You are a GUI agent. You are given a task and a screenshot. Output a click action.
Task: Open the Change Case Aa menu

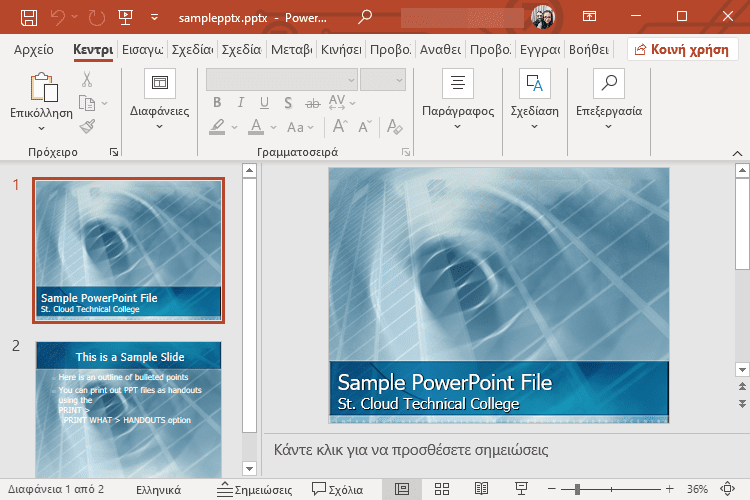click(300, 127)
